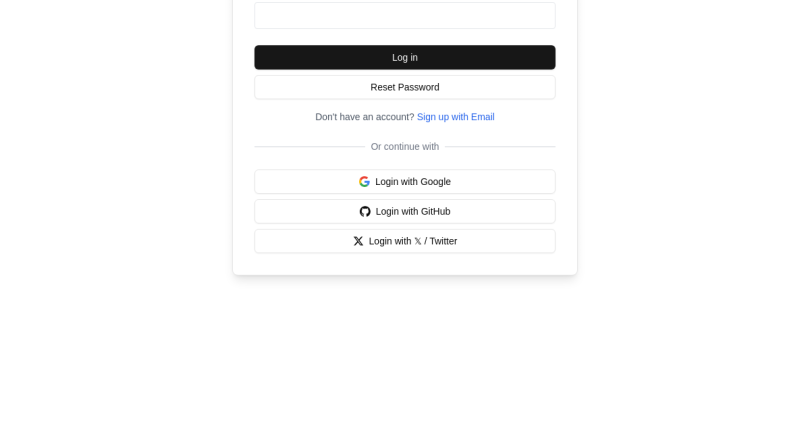810x424 pixels.
Task: Click empty card area below the Twitter button
Action: click(x=404, y=264)
